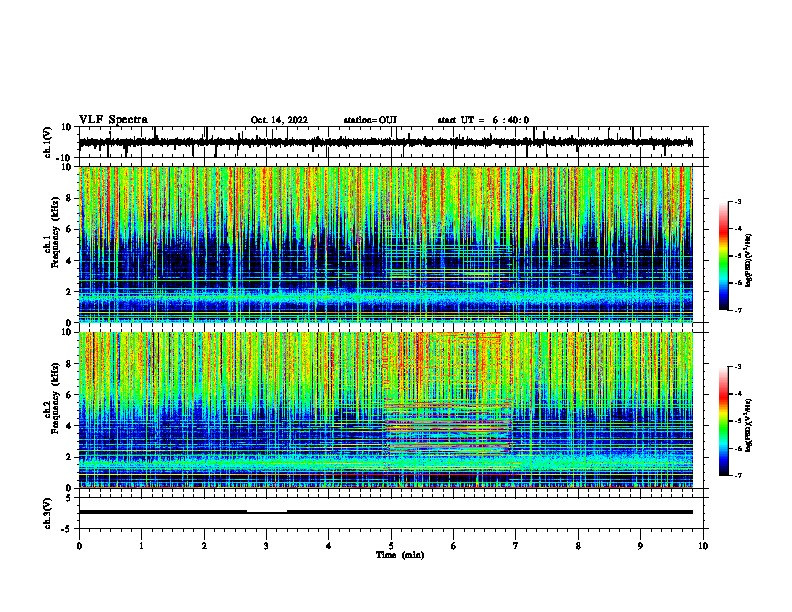This screenshot has width=792, height=612.
Task: Select the date text "Oct. 14, 2022"
Action: [279, 120]
